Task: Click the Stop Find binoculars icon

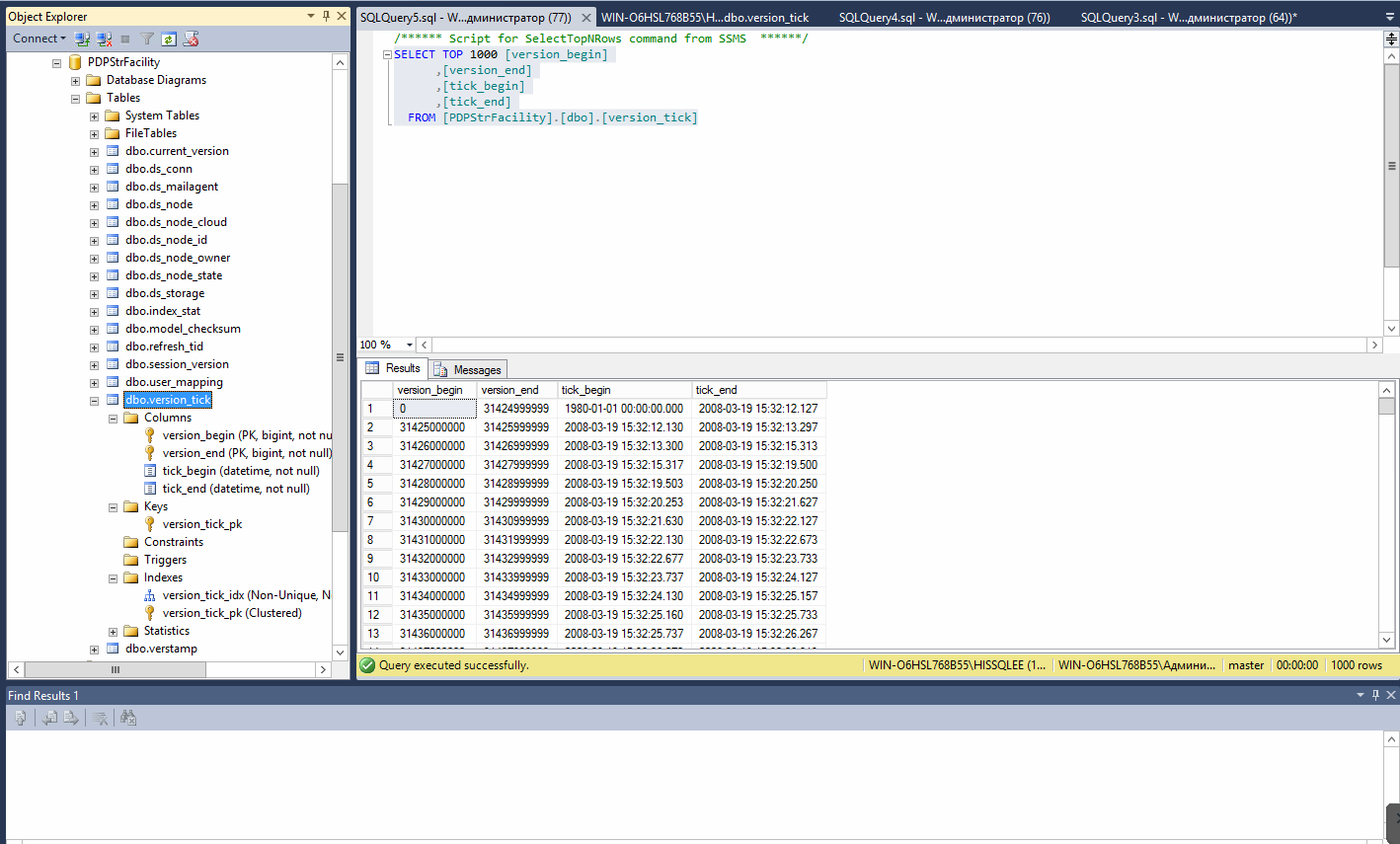Action: [x=128, y=718]
